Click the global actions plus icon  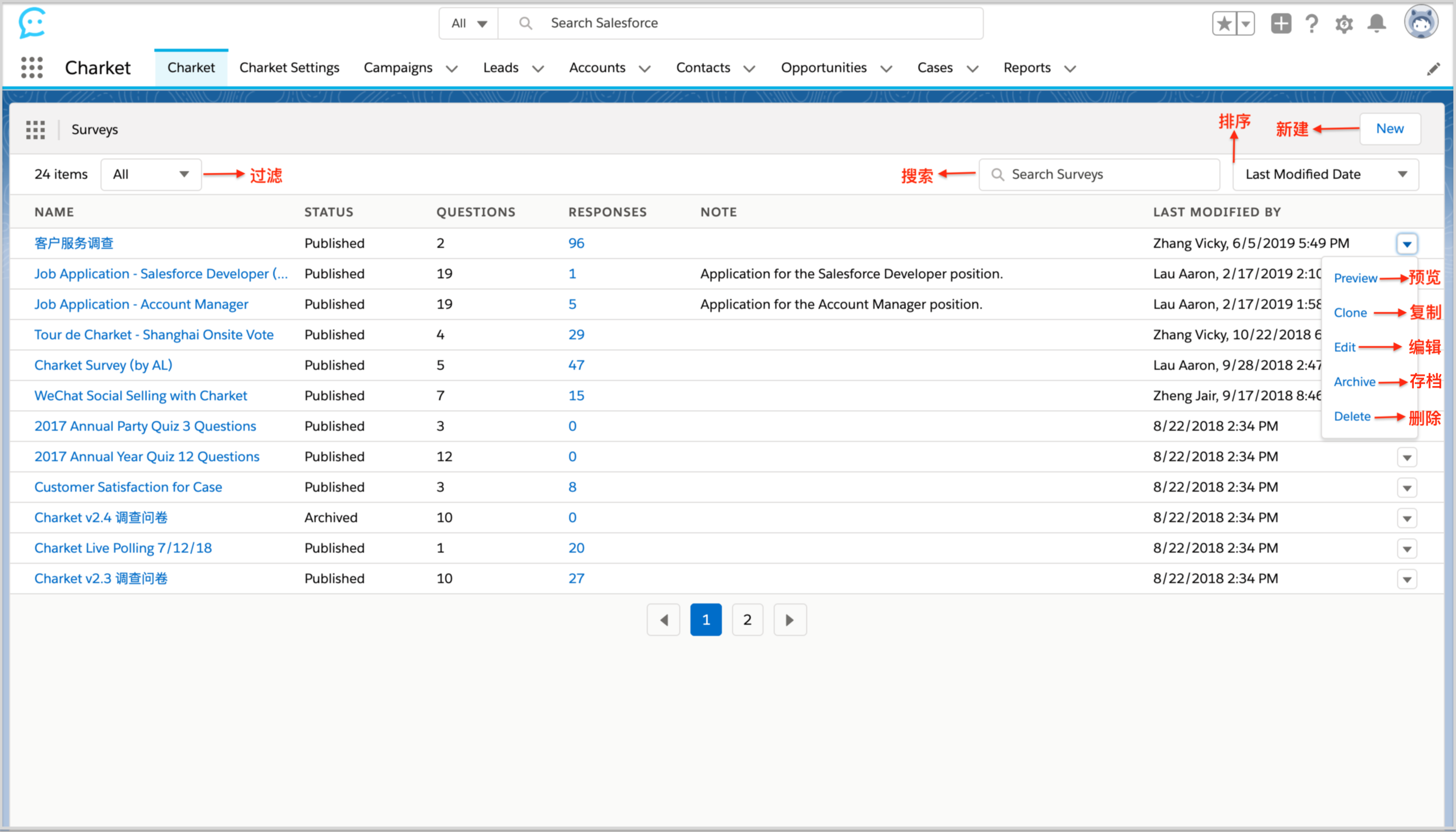click(x=1281, y=23)
